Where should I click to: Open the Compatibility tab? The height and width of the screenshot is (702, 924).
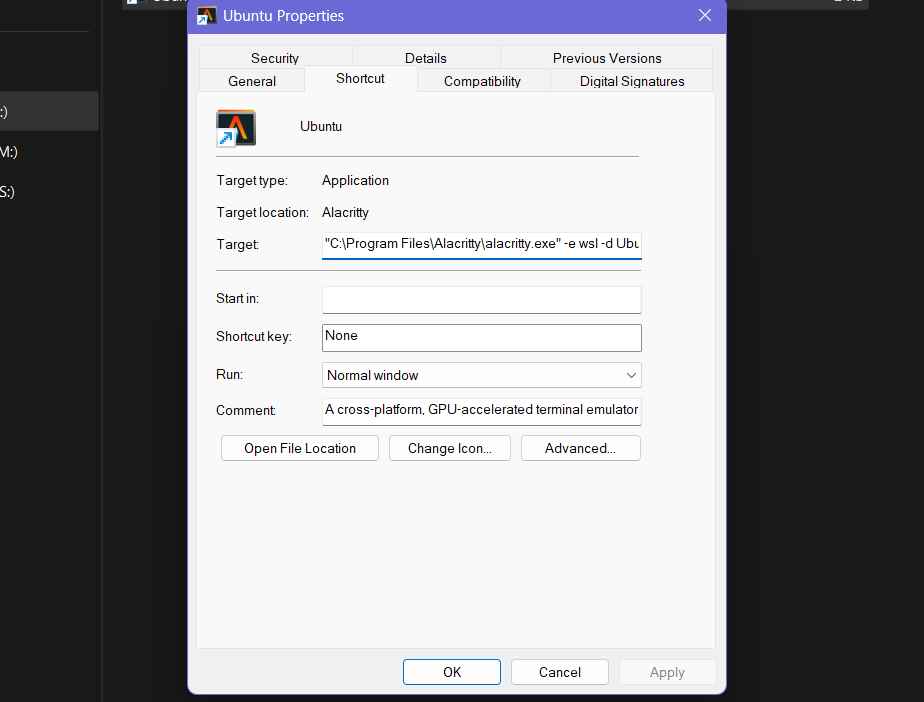coord(482,81)
